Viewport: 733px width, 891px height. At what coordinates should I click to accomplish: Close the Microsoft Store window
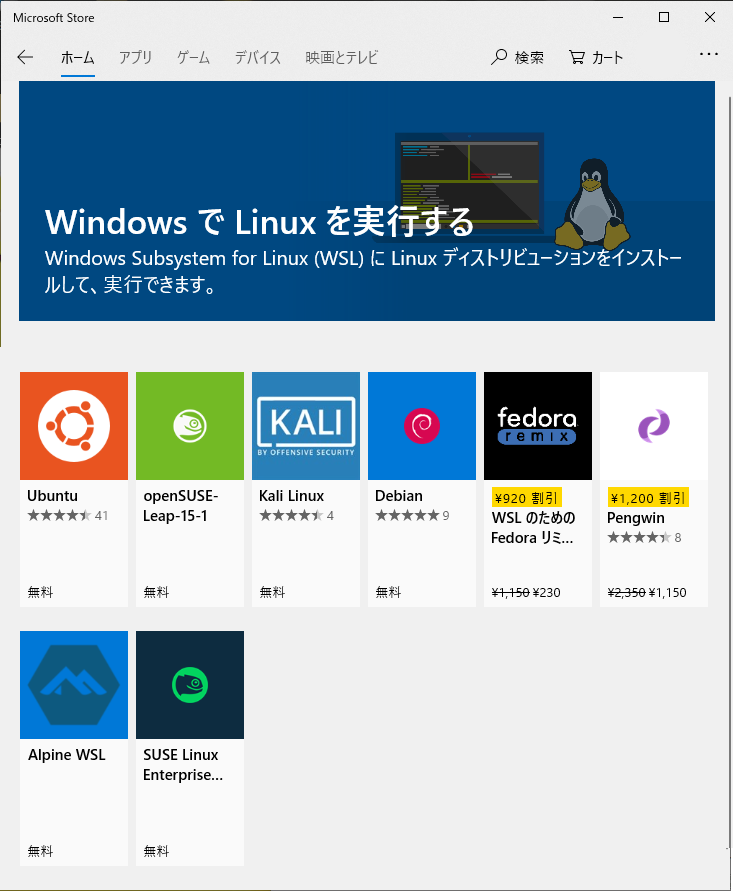(x=710, y=18)
